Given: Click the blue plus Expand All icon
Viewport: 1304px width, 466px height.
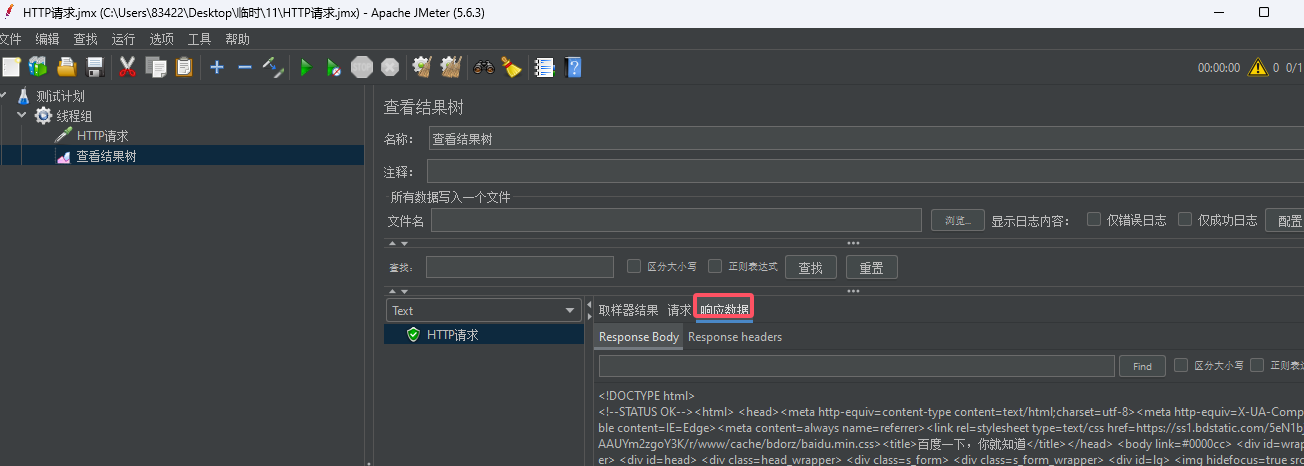Looking at the screenshot, I should (x=217, y=67).
